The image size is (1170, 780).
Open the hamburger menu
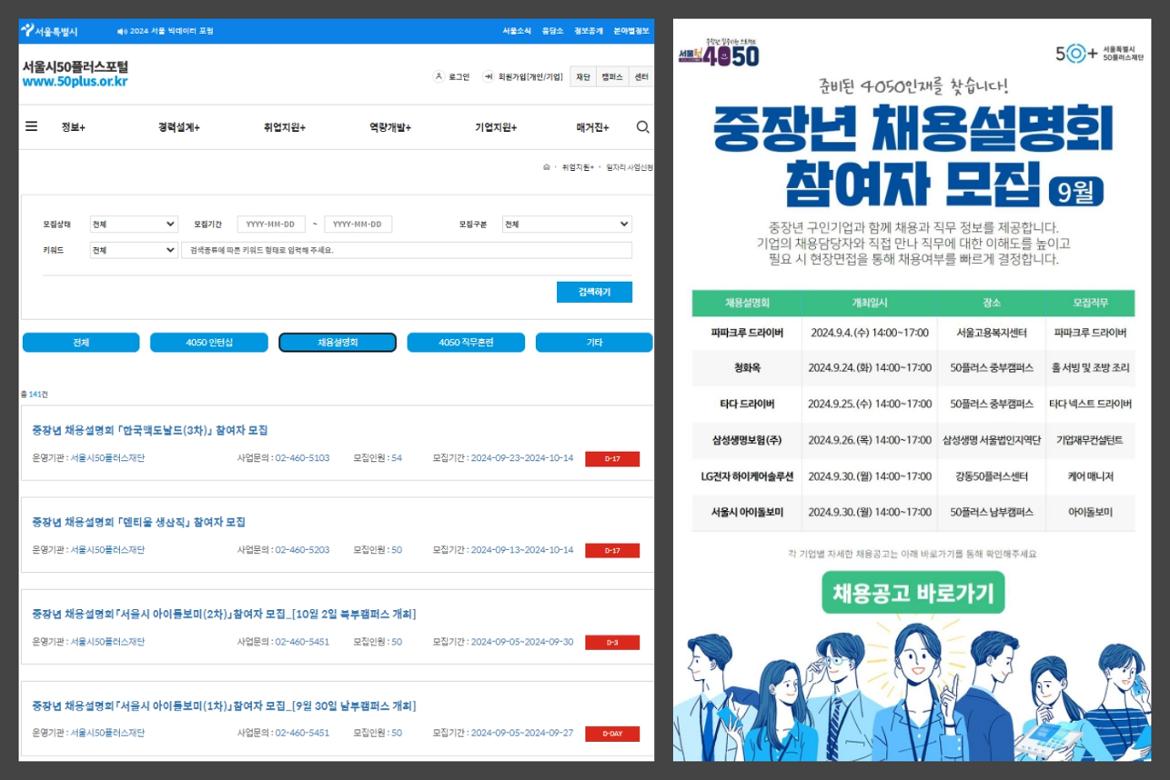(30, 126)
